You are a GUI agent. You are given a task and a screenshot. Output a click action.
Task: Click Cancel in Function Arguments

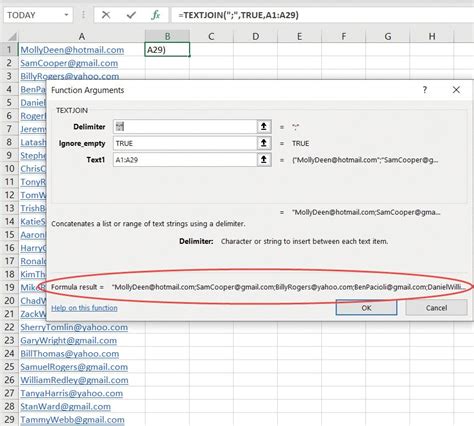436,308
